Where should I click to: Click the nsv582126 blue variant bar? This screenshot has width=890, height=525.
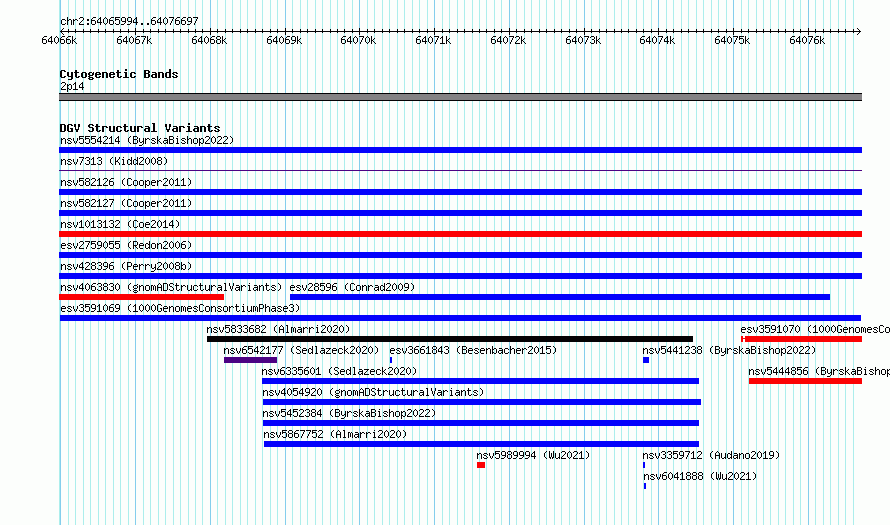[x=460, y=192]
